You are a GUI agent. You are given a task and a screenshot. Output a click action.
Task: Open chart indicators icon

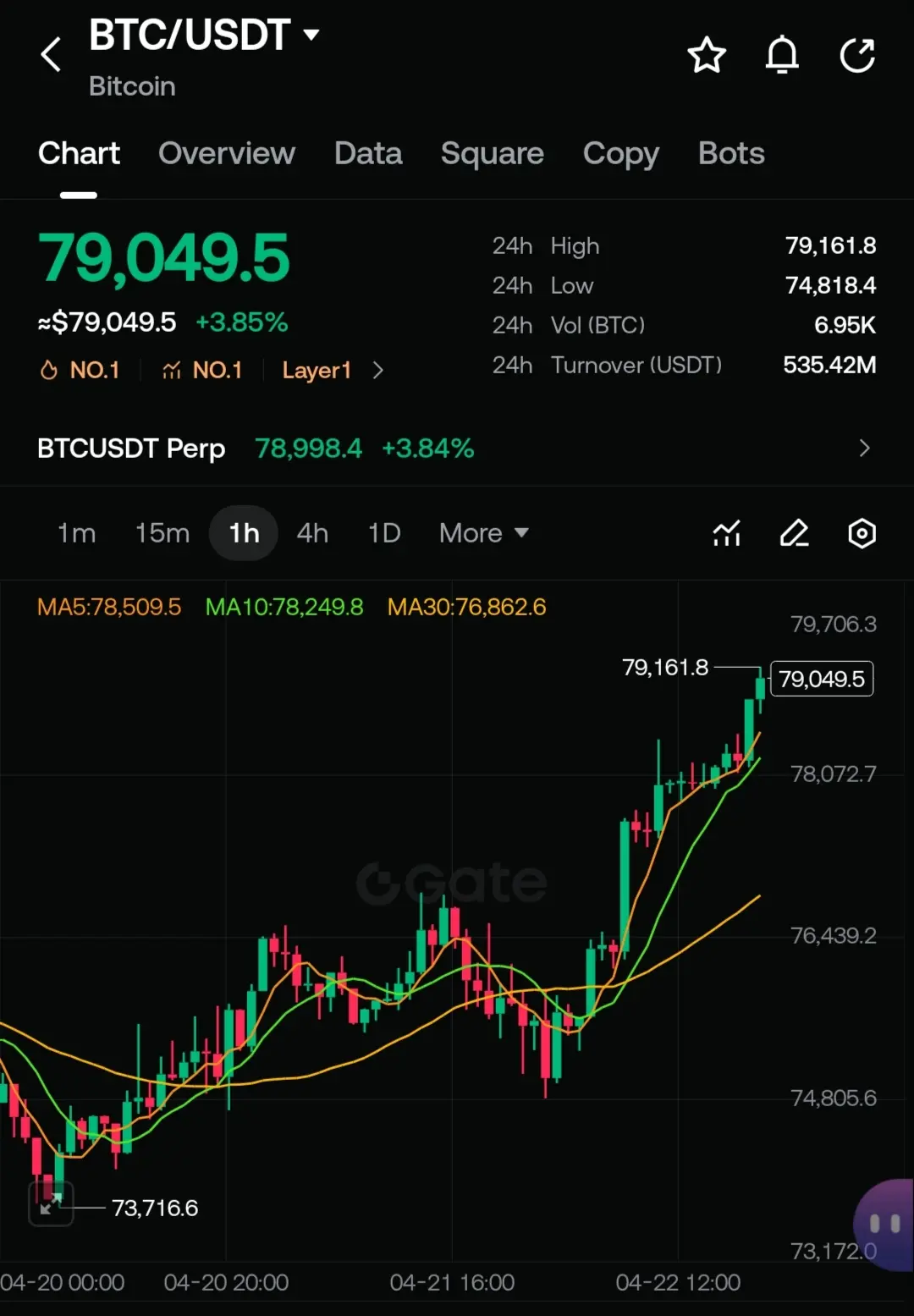click(727, 533)
